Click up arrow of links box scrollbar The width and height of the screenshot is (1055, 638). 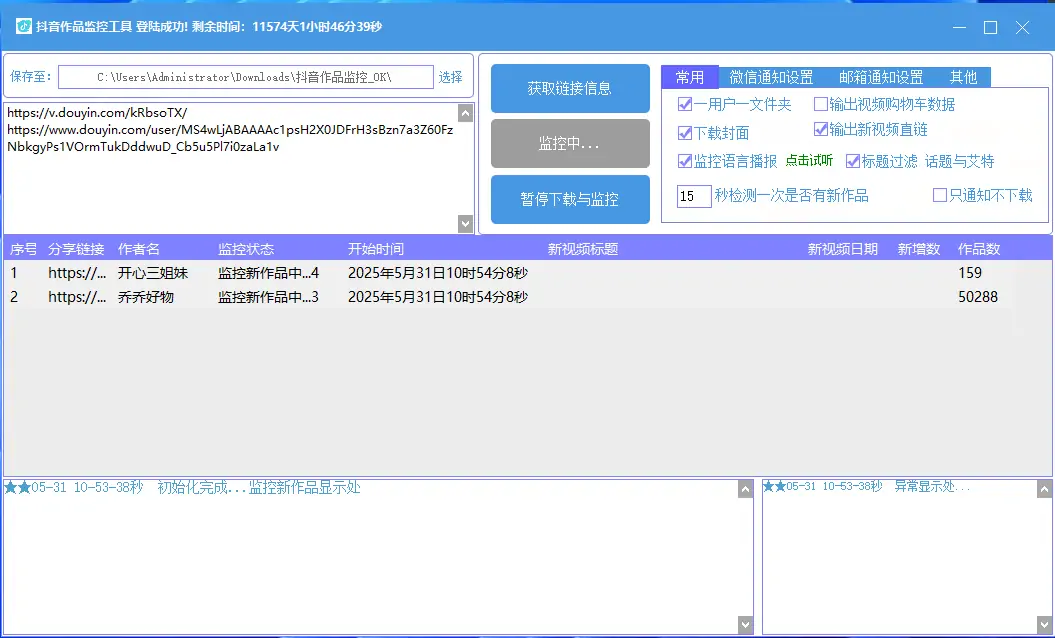(x=465, y=113)
